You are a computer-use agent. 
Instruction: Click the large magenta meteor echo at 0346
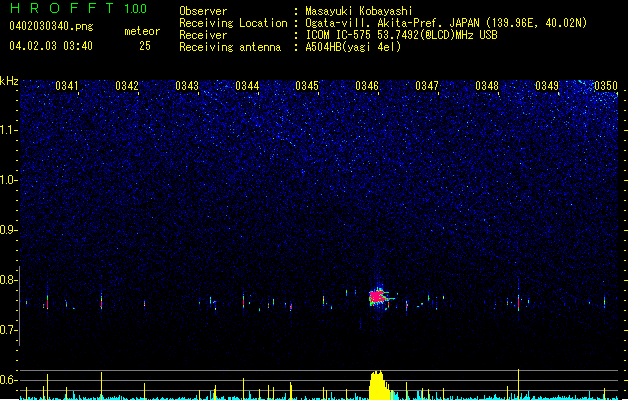tap(378, 297)
